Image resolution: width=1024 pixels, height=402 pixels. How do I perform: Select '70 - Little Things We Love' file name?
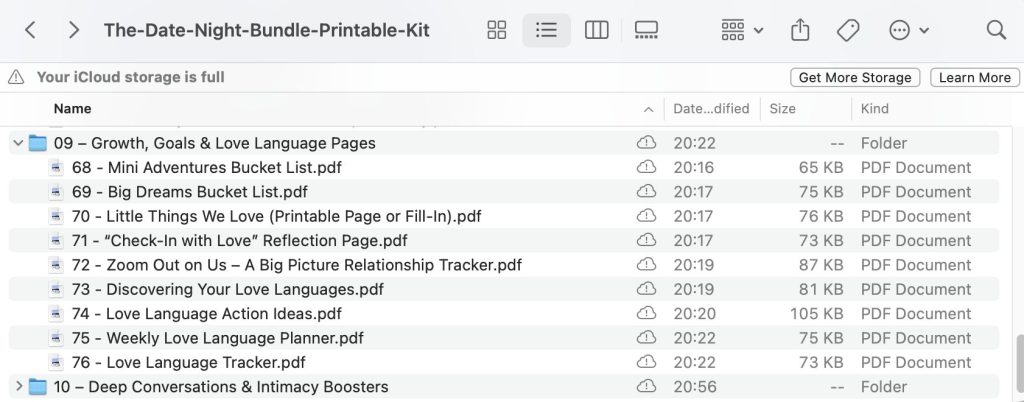pos(276,216)
